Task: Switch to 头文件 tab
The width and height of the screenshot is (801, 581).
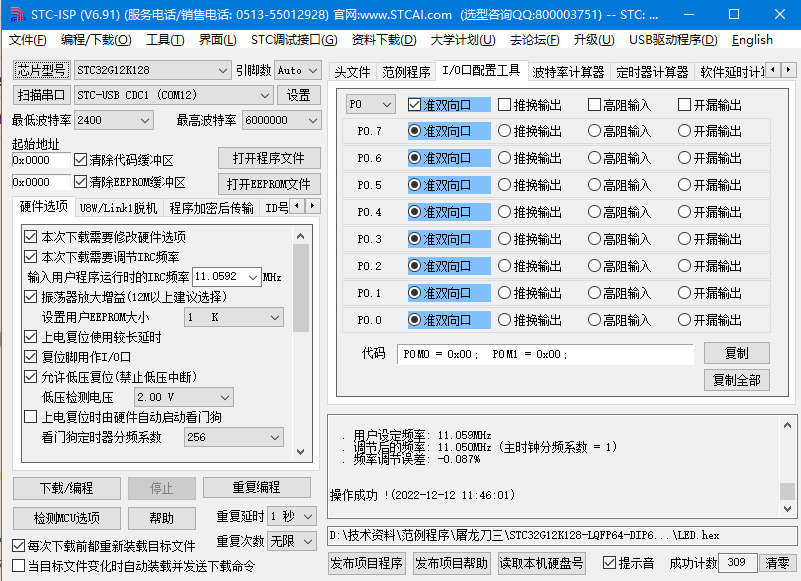Action: click(352, 72)
